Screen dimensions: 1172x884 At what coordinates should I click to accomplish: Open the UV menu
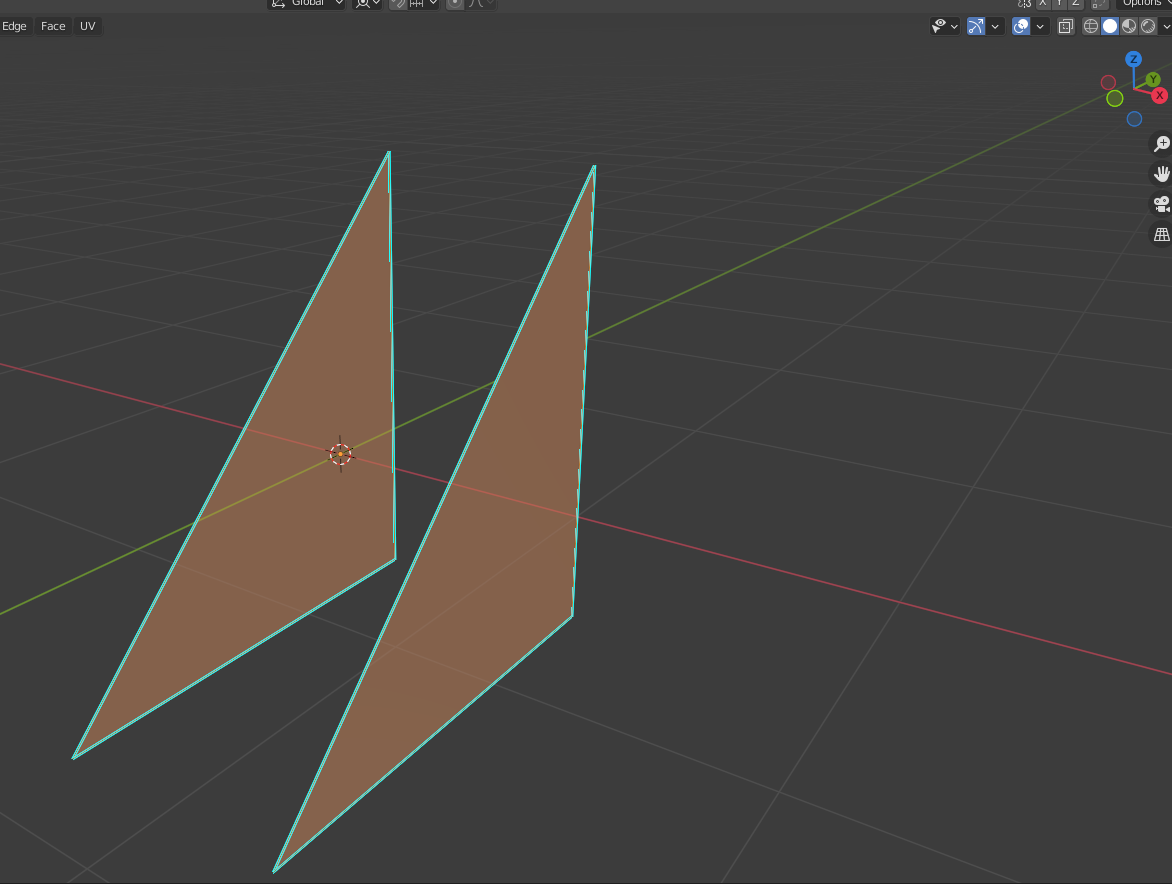coord(87,26)
